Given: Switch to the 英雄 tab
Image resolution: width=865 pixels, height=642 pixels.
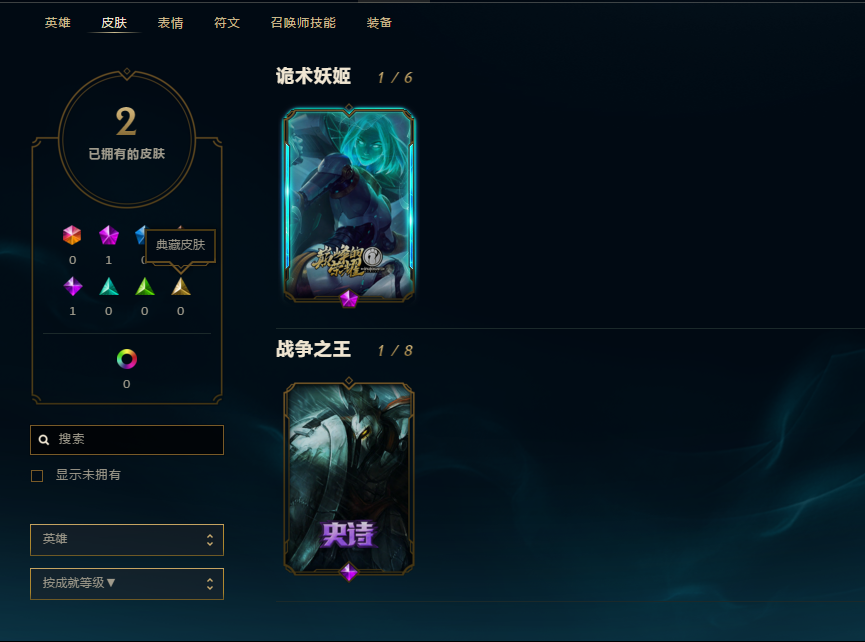Looking at the screenshot, I should point(57,23).
